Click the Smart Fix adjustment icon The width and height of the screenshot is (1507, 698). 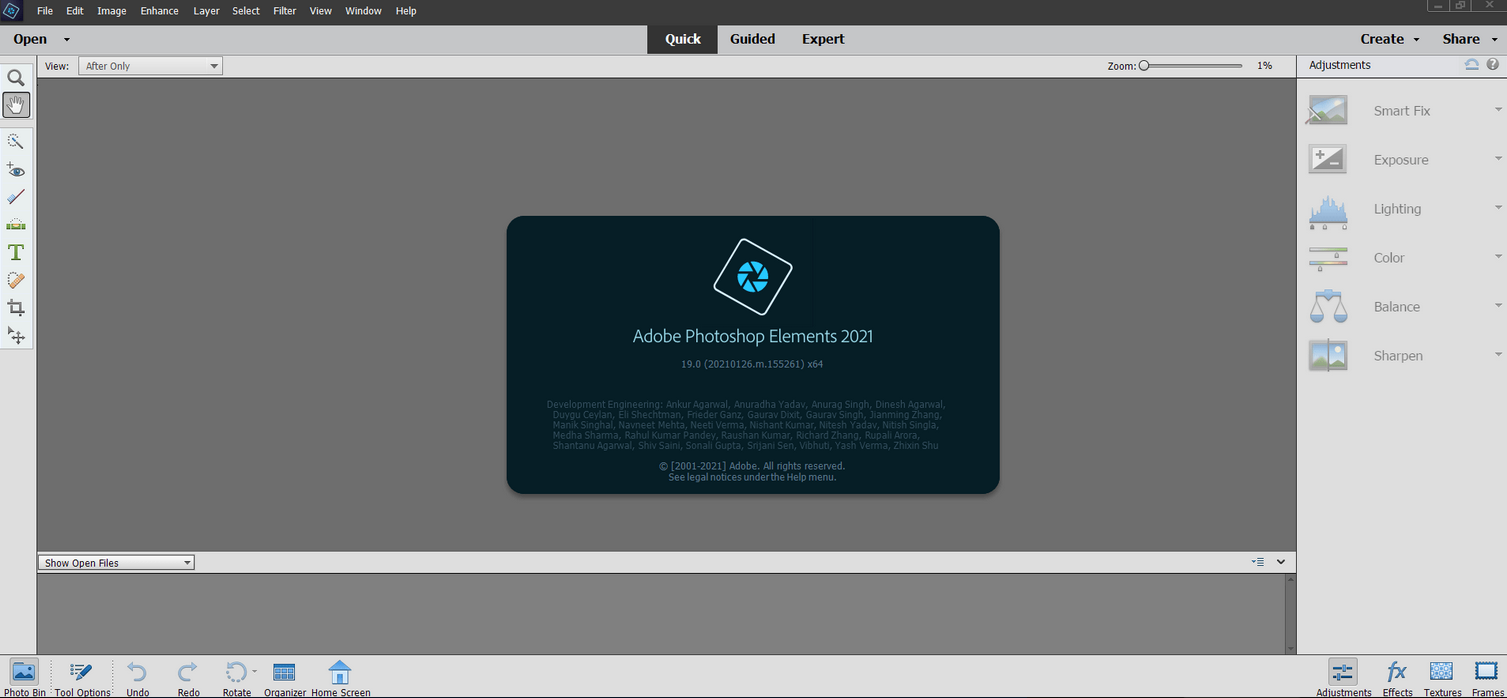[1328, 110]
